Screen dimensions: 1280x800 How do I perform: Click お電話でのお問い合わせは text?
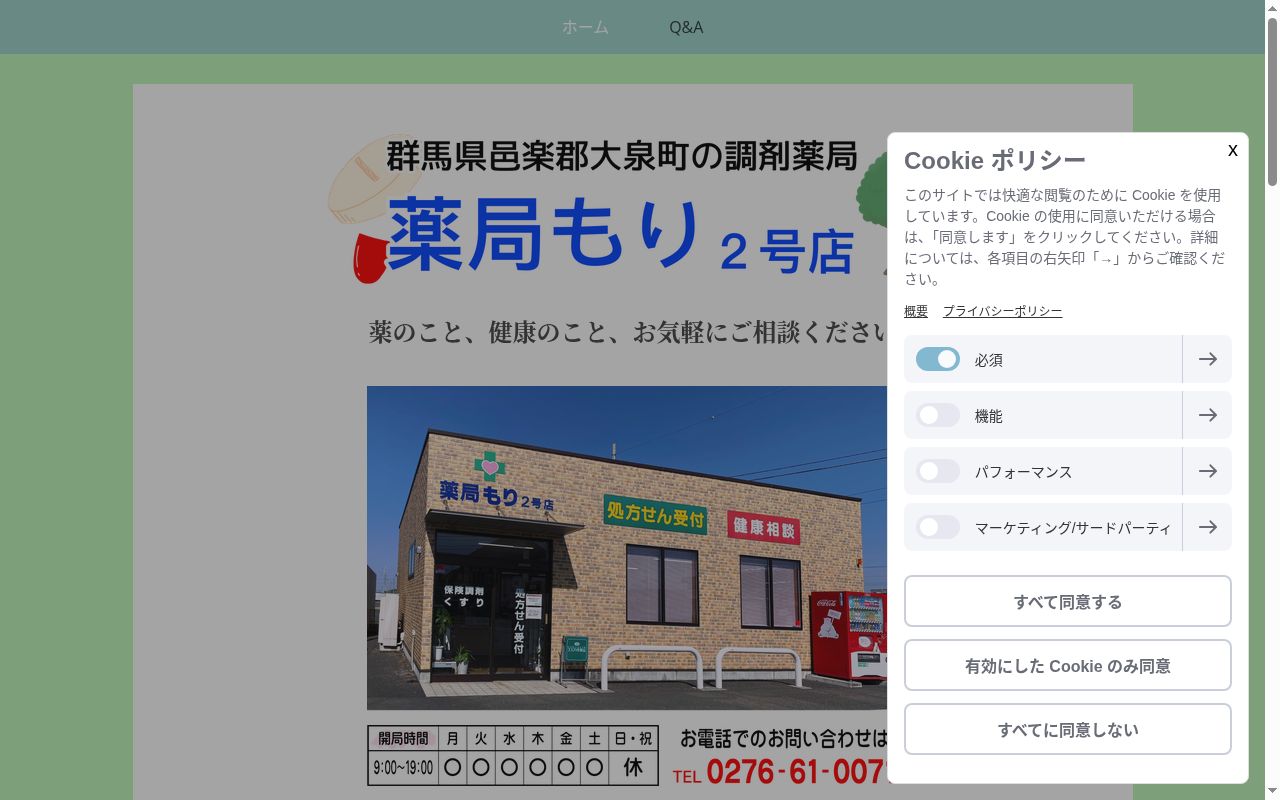click(784, 739)
